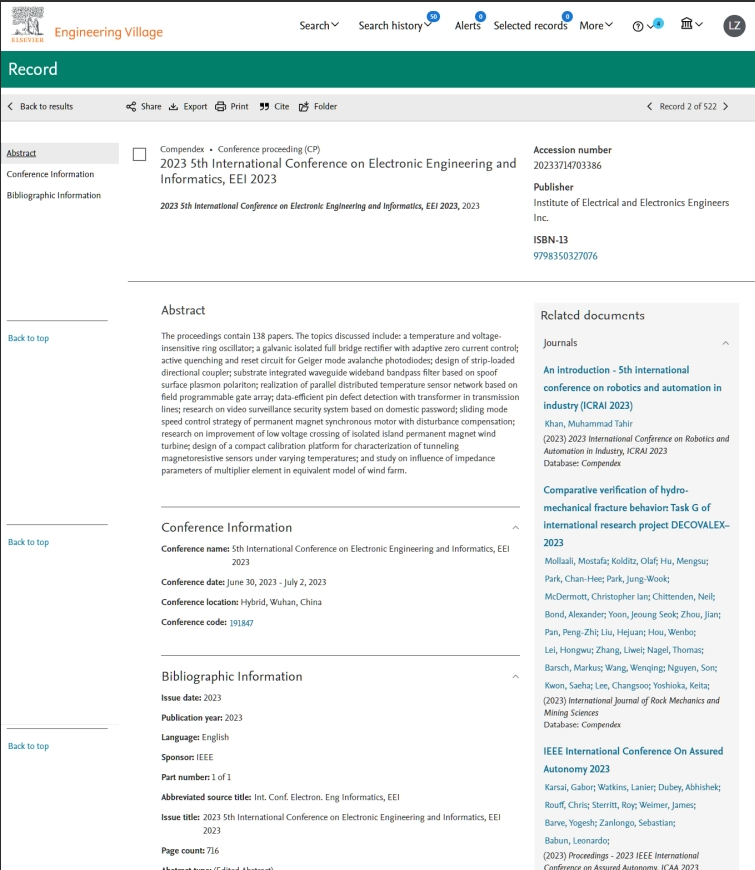This screenshot has height=870, width=755.
Task: Open 'An introduction - 5th international conference' article
Action: click(x=632, y=388)
